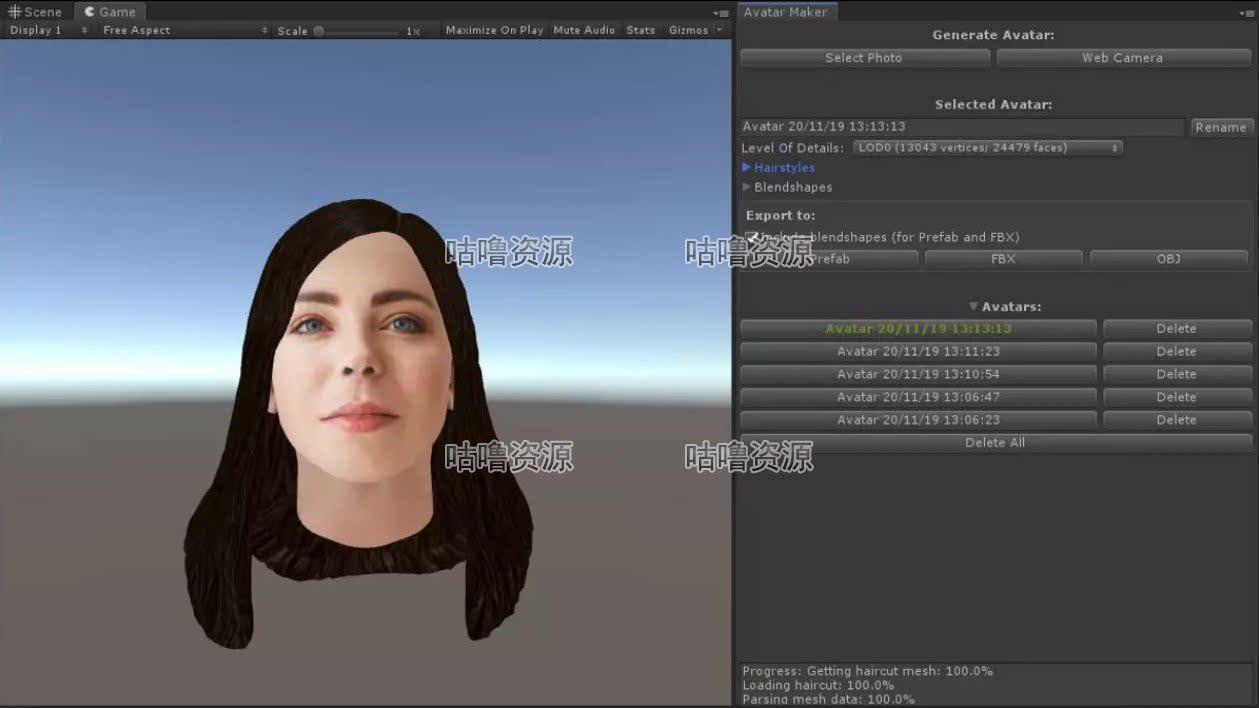Click the avatar name input field
Viewport: 1259px width, 708px height.
[962, 127]
